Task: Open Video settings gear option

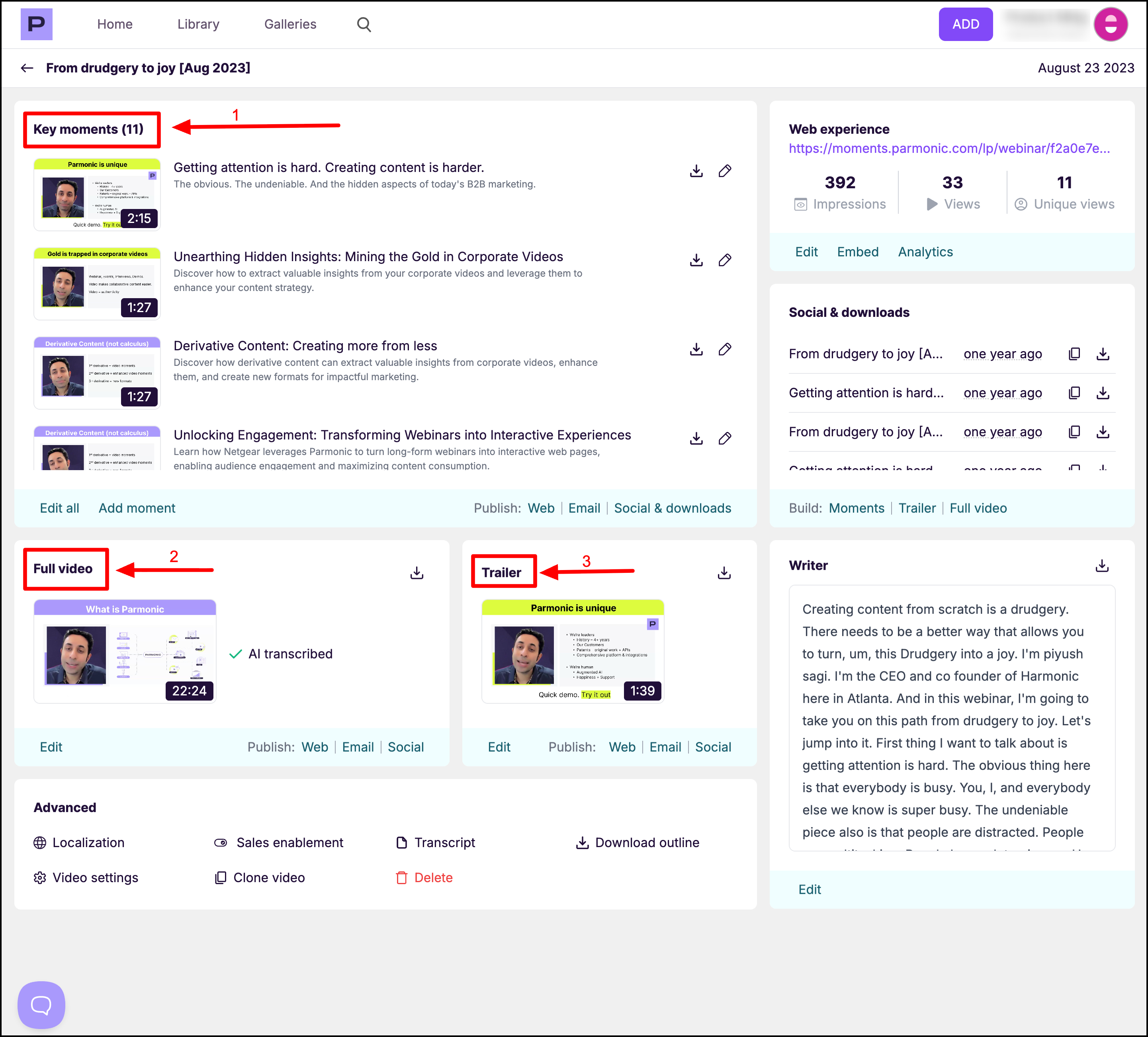Action: [x=86, y=878]
